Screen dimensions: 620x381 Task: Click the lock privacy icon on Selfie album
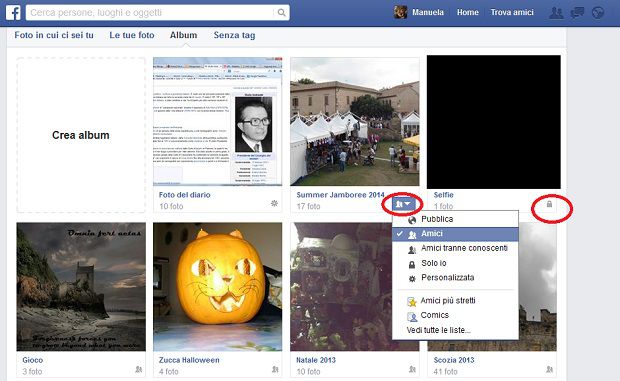[549, 204]
